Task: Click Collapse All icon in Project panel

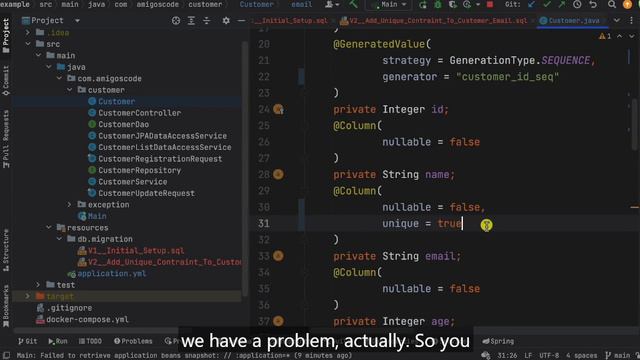Action: click(x=207, y=20)
